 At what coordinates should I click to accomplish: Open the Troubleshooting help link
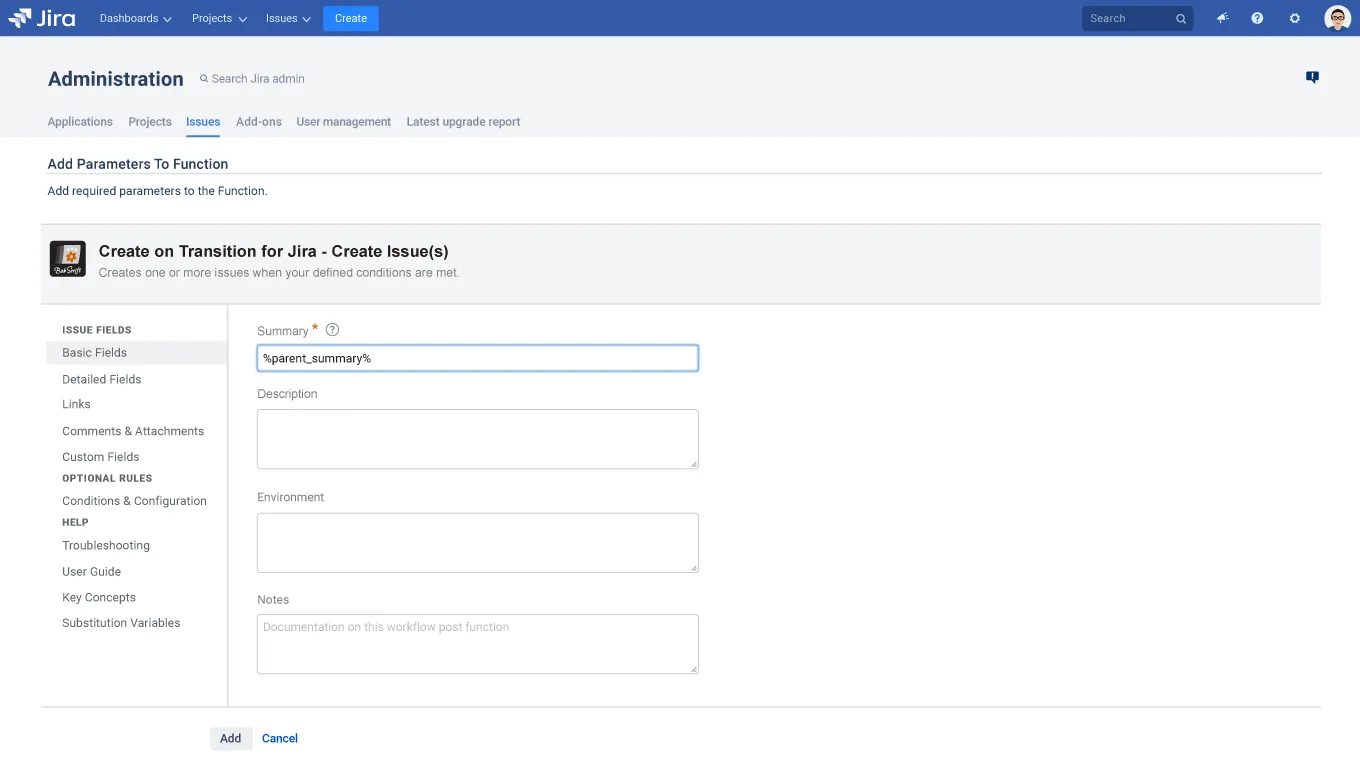[106, 545]
